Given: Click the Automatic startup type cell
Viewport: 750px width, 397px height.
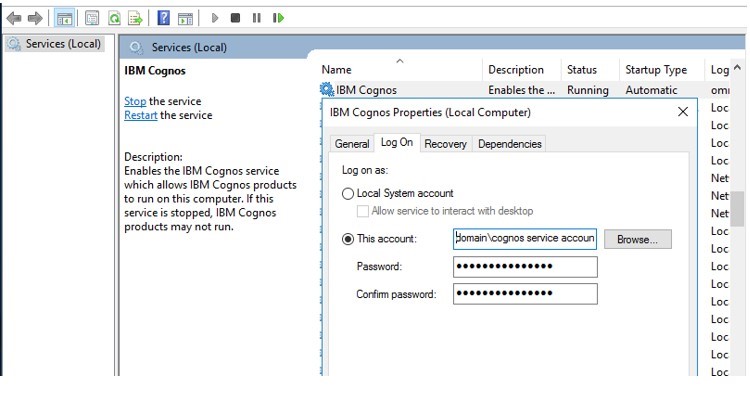Looking at the screenshot, I should click(651, 90).
